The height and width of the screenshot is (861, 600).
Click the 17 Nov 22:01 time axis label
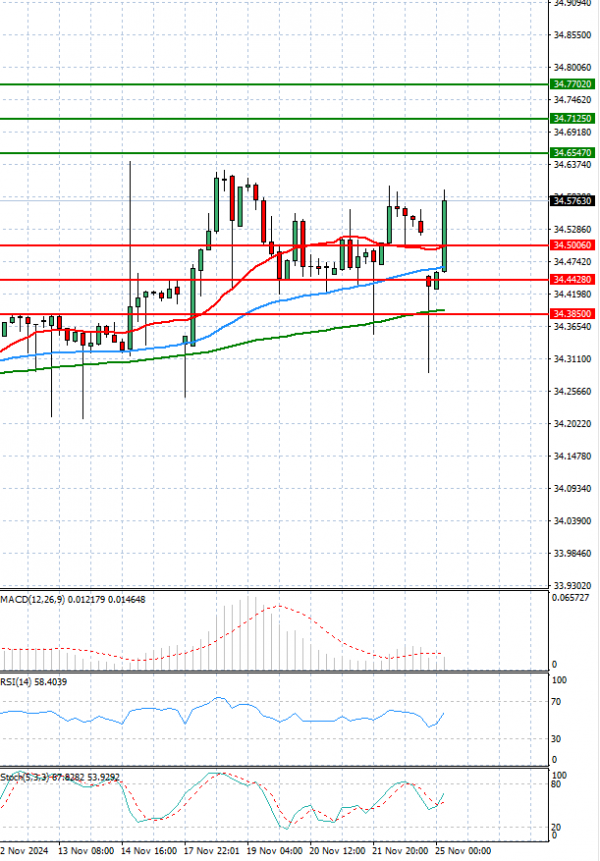[212, 851]
